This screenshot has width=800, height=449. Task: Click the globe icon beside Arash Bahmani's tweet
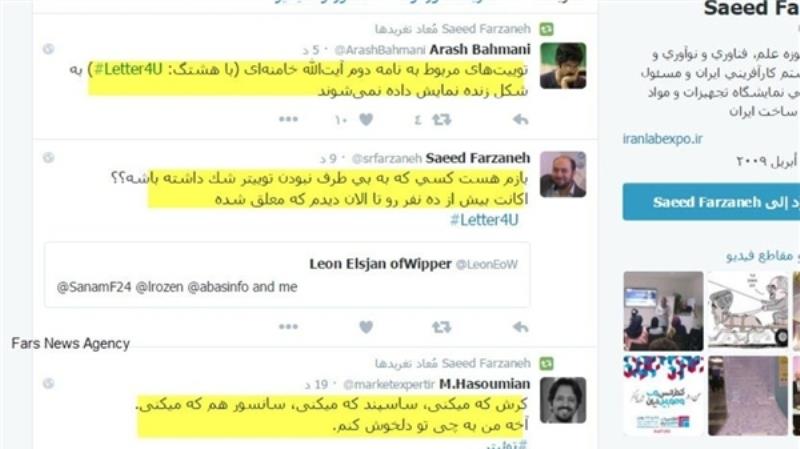[x=48, y=49]
